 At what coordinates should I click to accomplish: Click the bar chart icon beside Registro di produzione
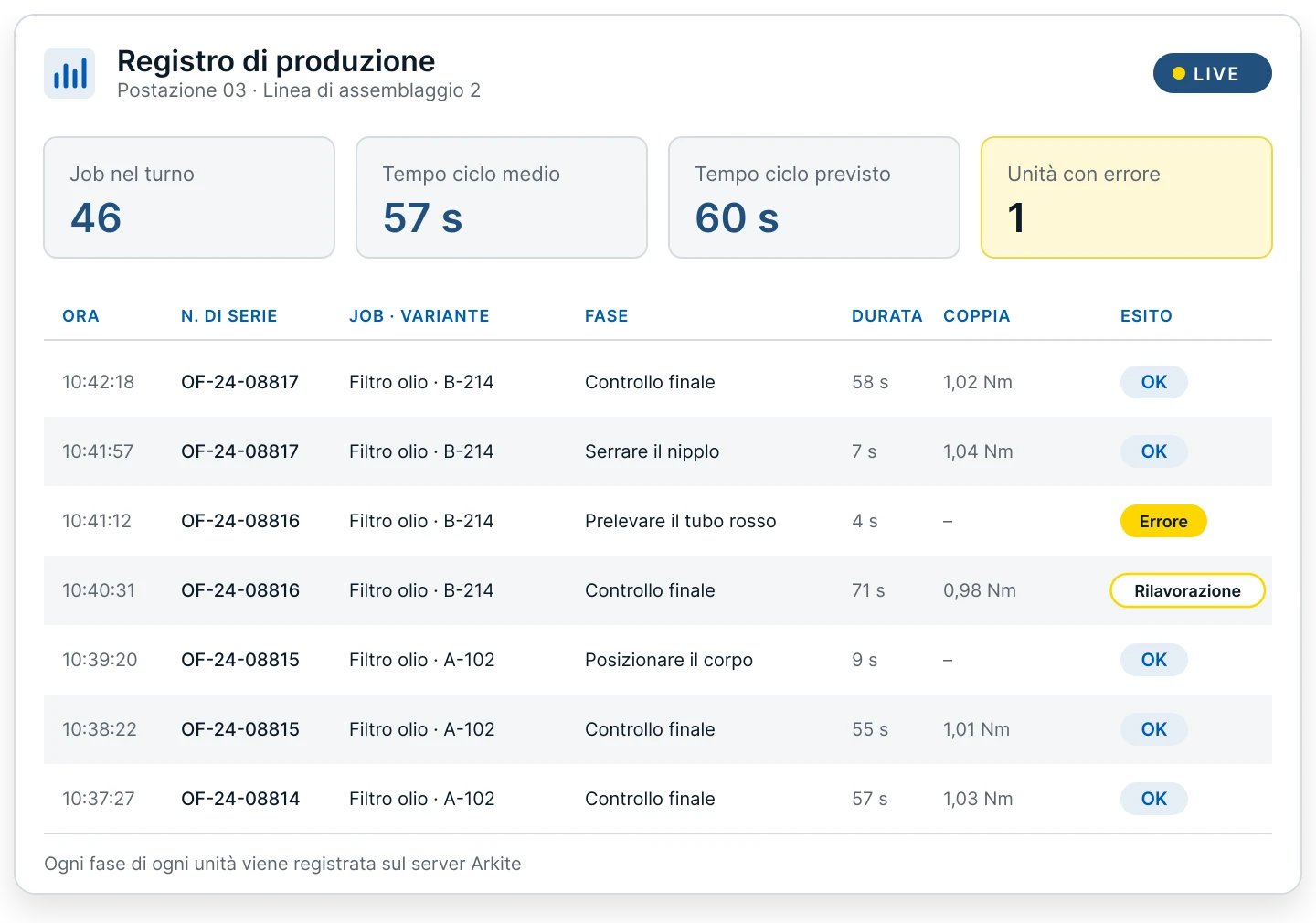coord(69,73)
